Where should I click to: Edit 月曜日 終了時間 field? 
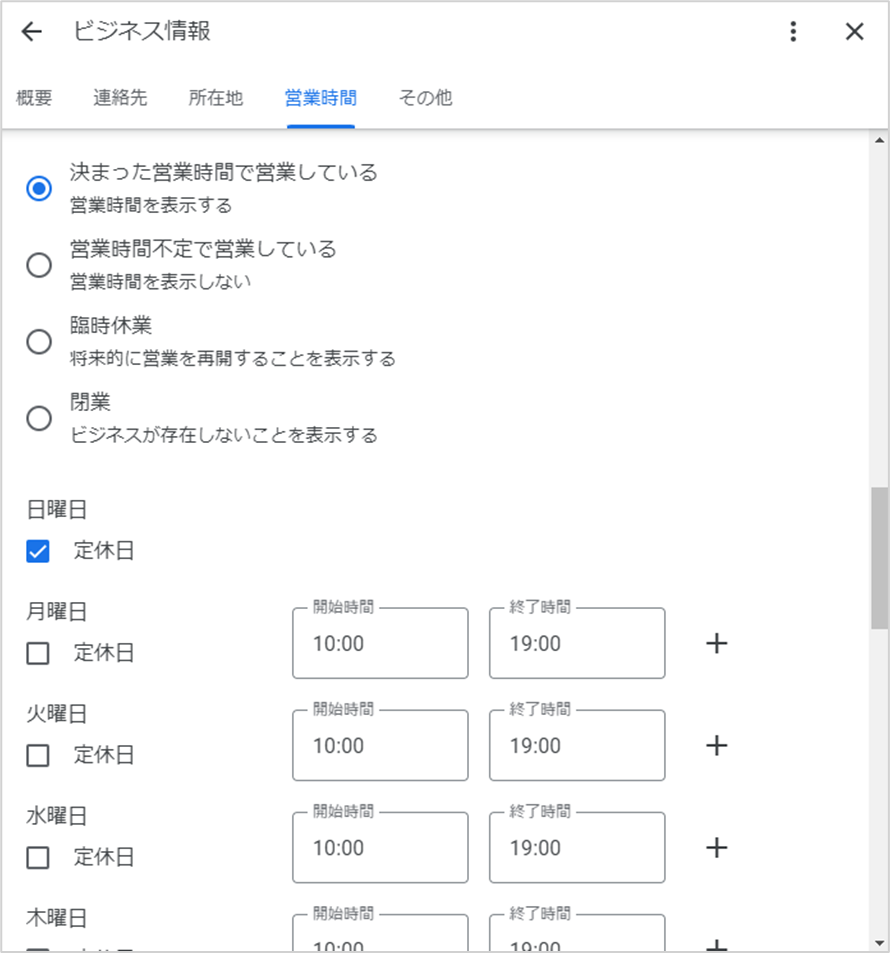(x=577, y=643)
